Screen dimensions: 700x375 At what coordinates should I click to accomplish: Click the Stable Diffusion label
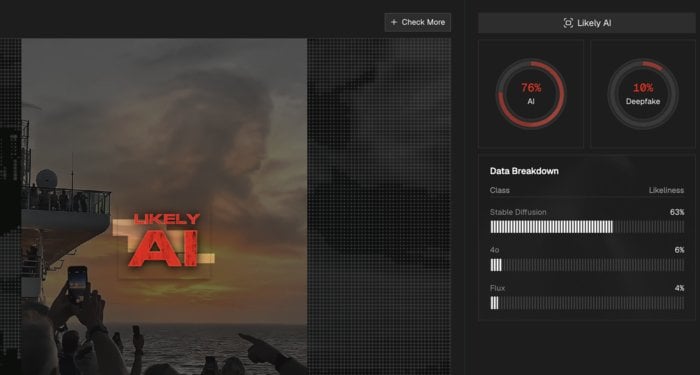click(518, 212)
